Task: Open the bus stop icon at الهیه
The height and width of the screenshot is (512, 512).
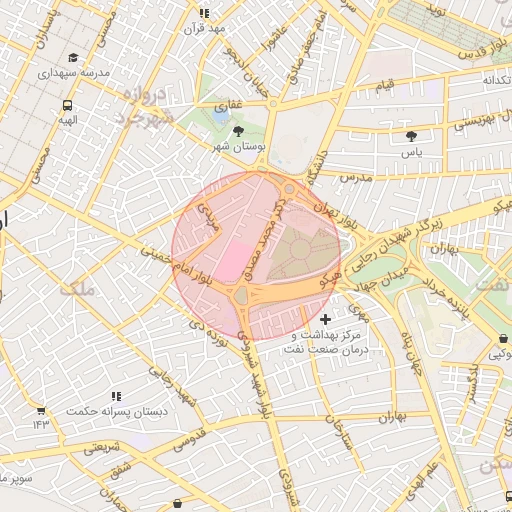Action: 67,106
